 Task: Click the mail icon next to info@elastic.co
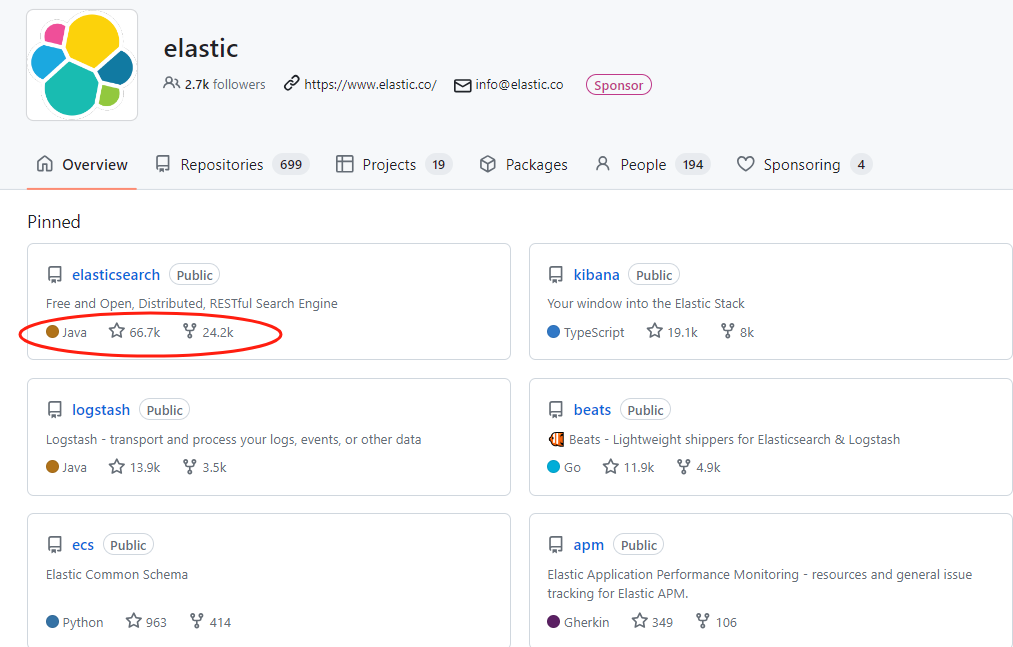(x=462, y=85)
